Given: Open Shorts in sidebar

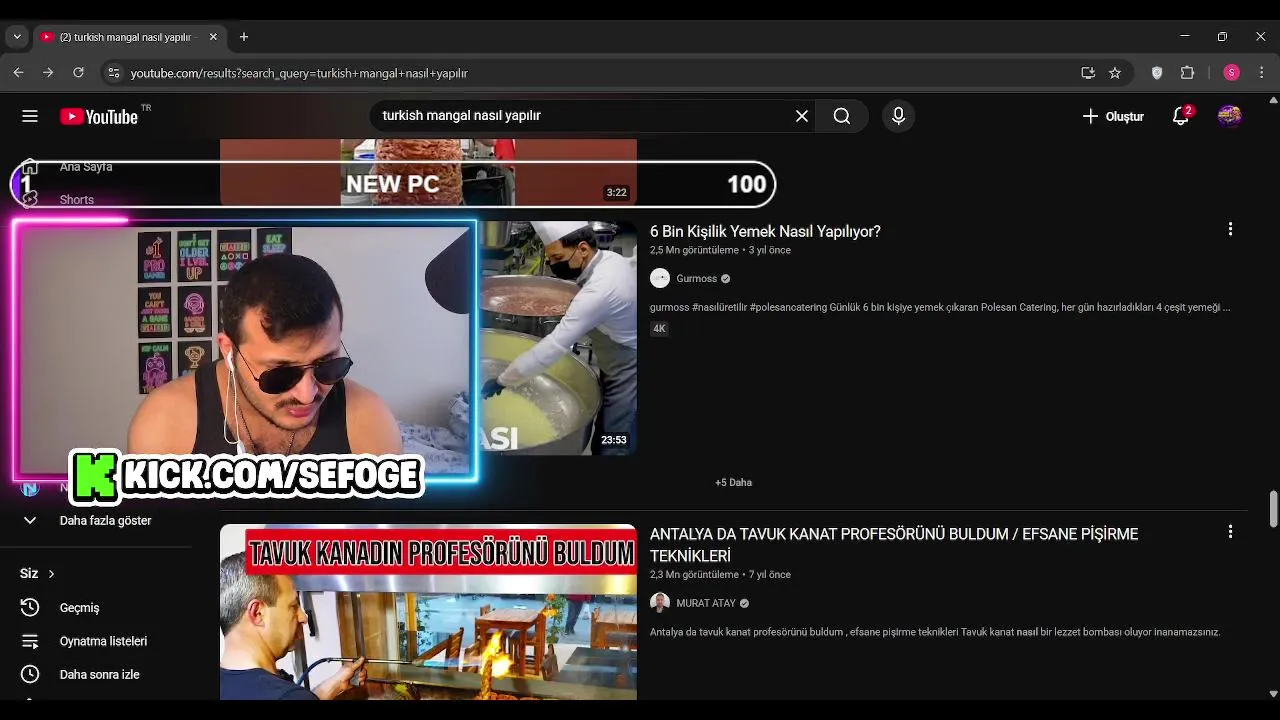Looking at the screenshot, I should tap(77, 200).
